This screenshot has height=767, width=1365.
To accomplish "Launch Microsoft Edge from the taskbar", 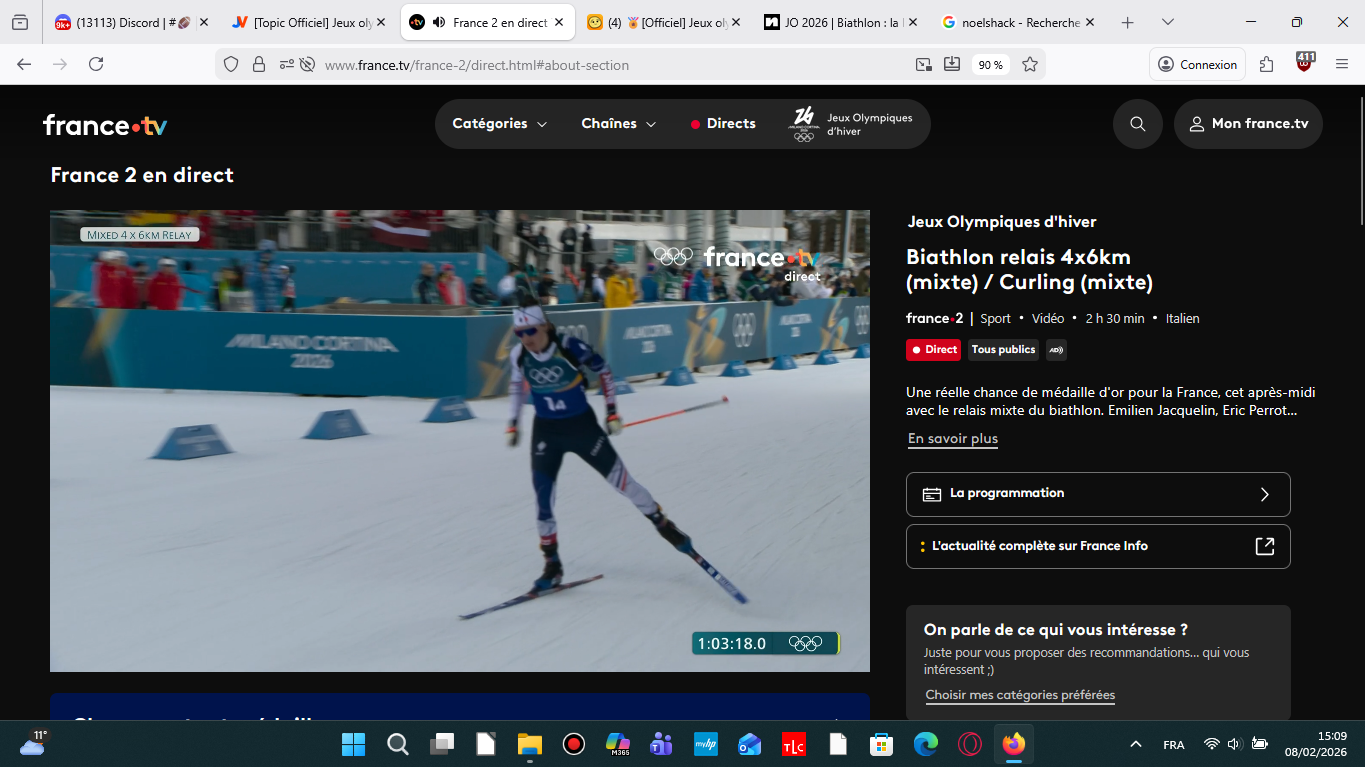I will pos(925,744).
